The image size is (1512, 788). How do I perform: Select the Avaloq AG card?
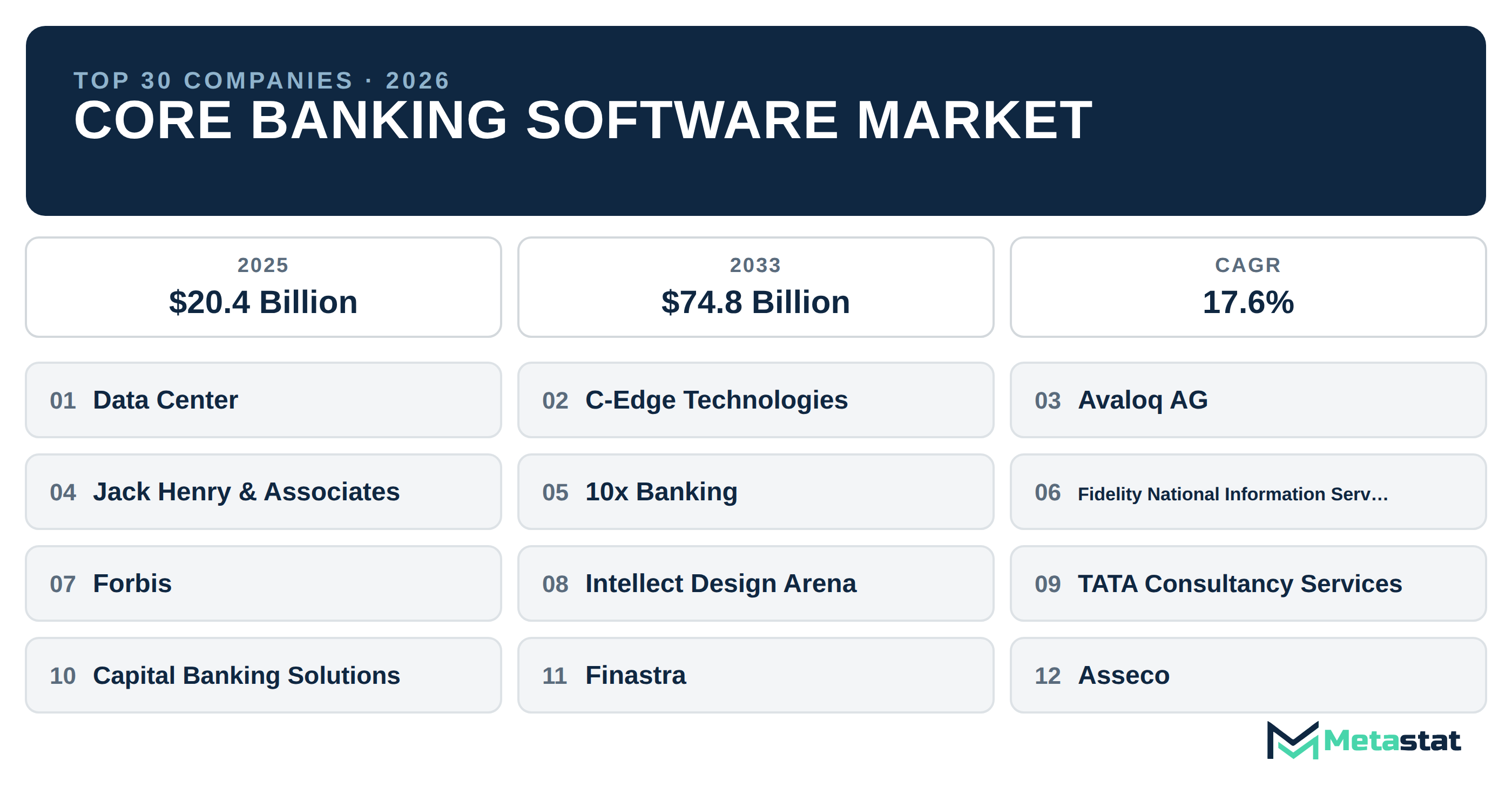click(x=1248, y=400)
